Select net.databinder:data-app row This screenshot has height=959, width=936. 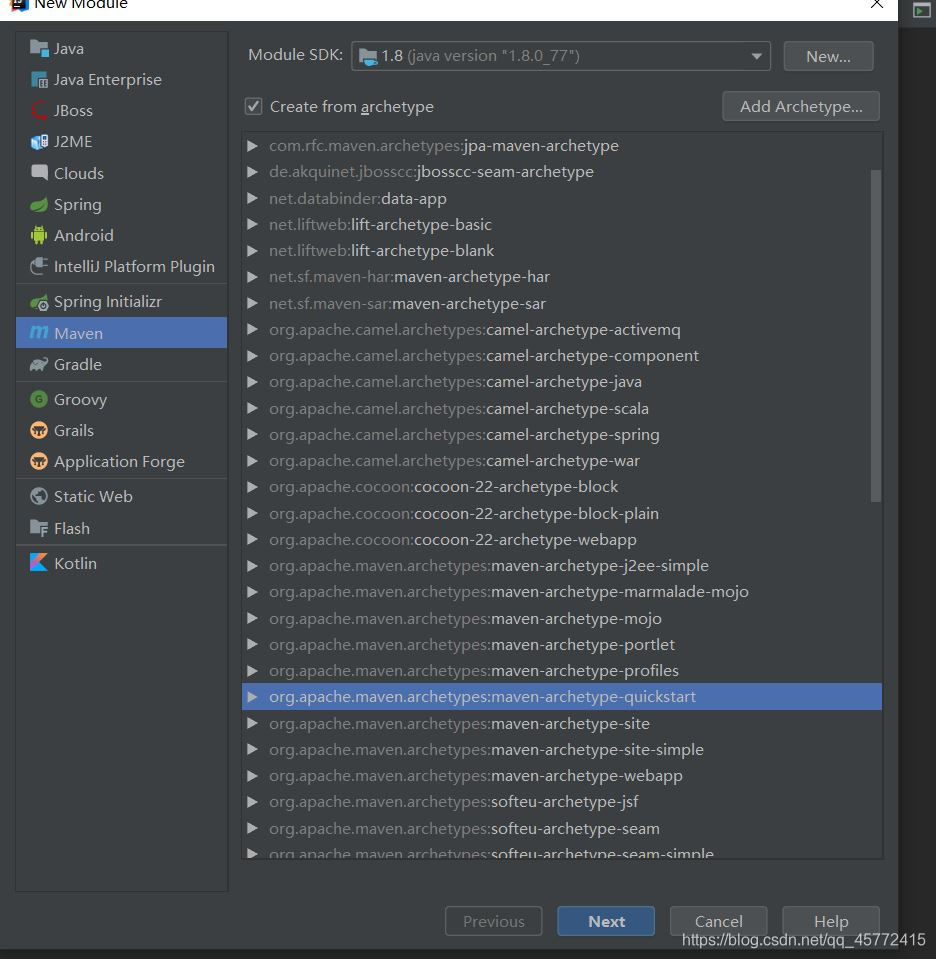562,199
